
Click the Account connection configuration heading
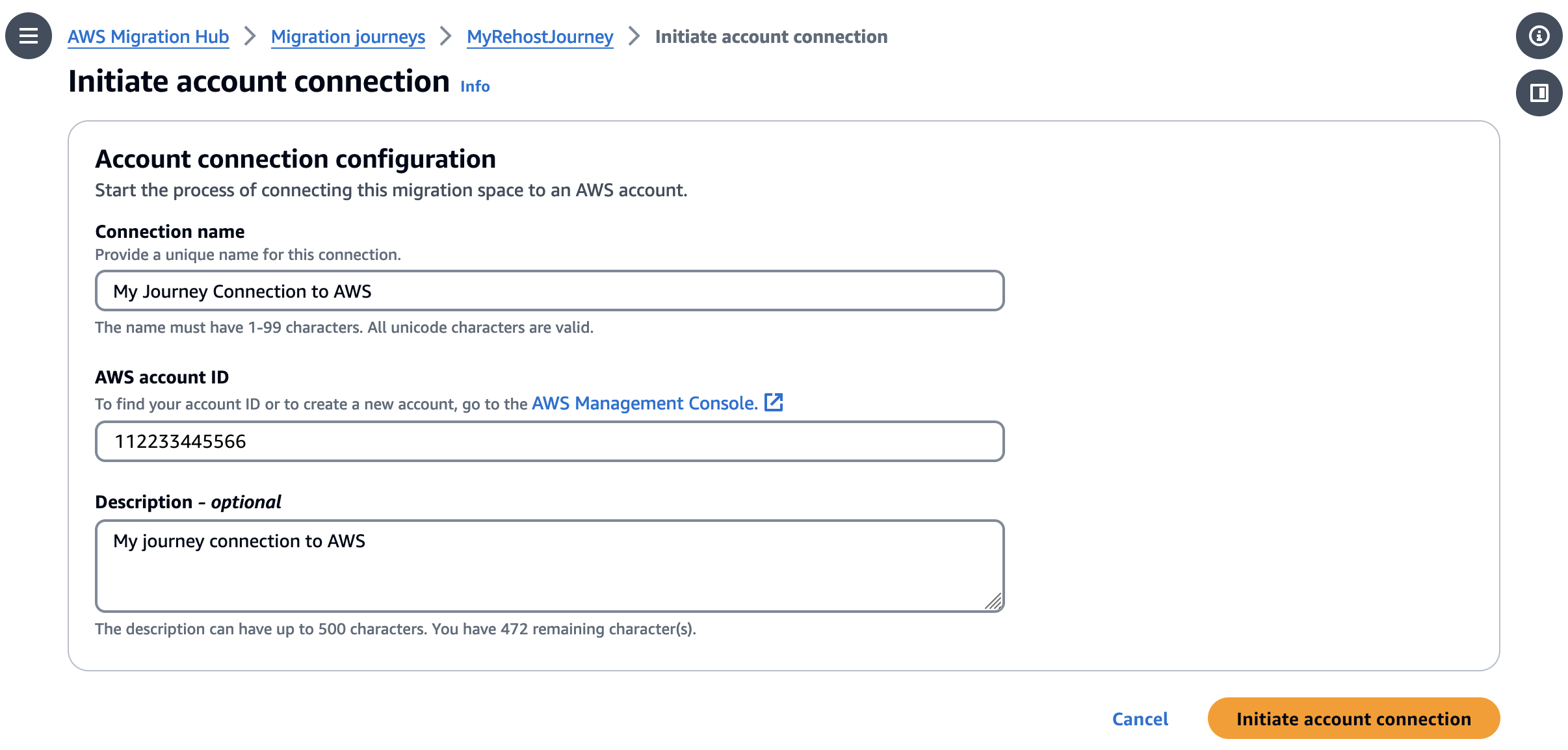click(x=296, y=158)
